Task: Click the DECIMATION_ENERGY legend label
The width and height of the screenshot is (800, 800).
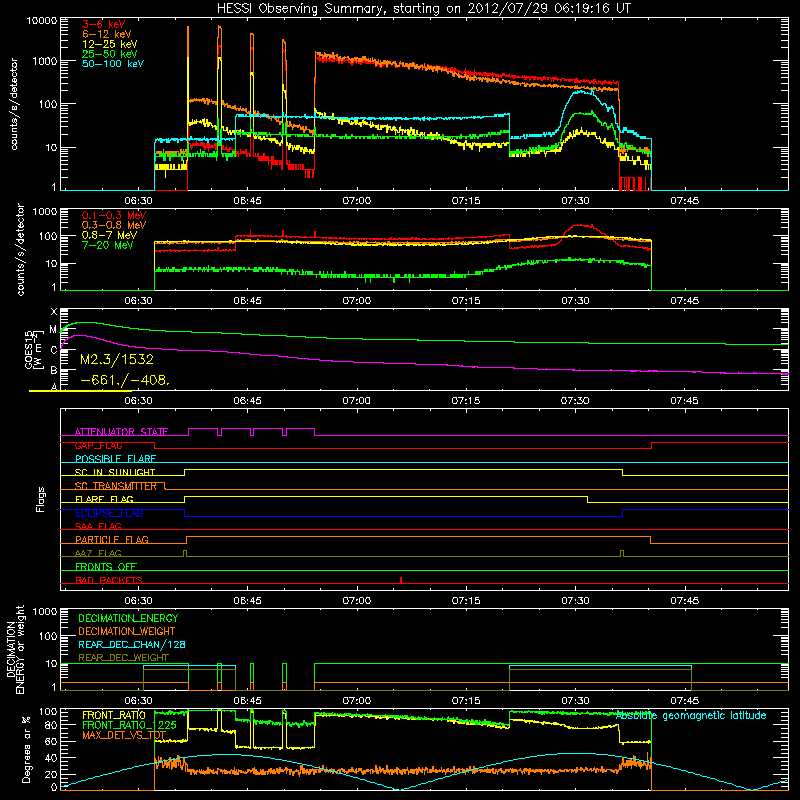Action: pyautogui.click(x=128, y=618)
